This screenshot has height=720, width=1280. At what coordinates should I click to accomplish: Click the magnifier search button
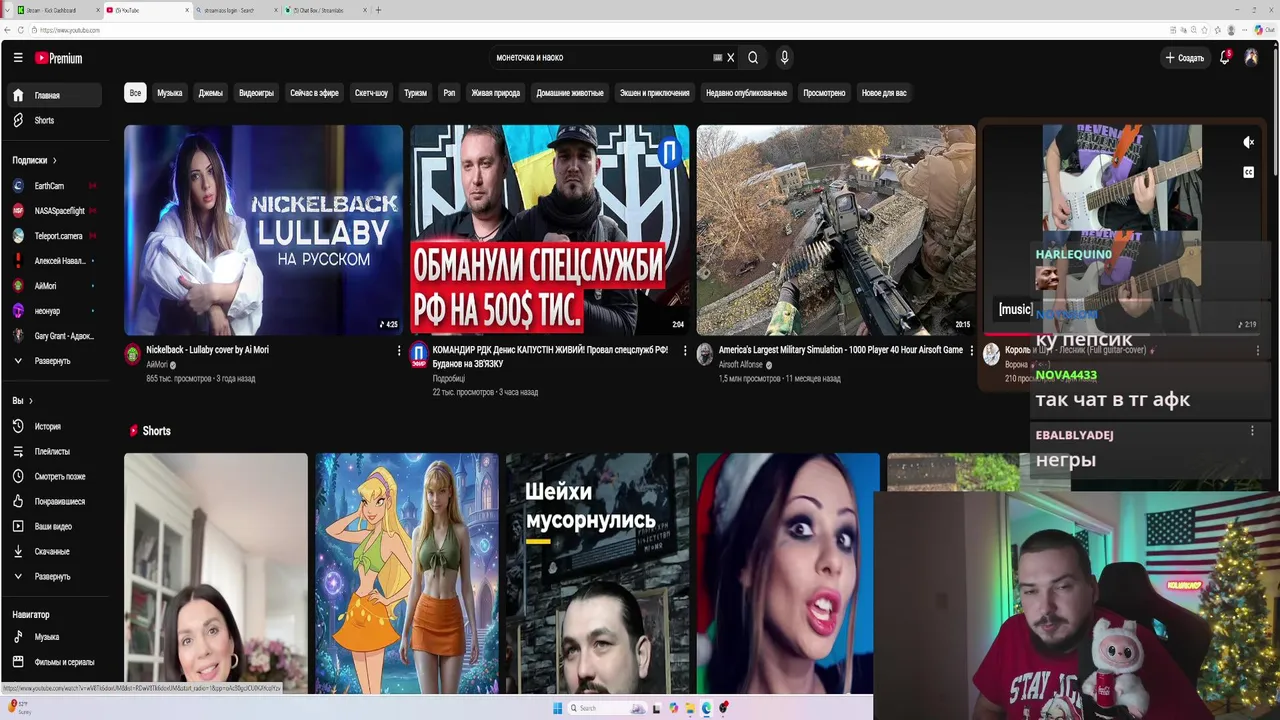[753, 58]
